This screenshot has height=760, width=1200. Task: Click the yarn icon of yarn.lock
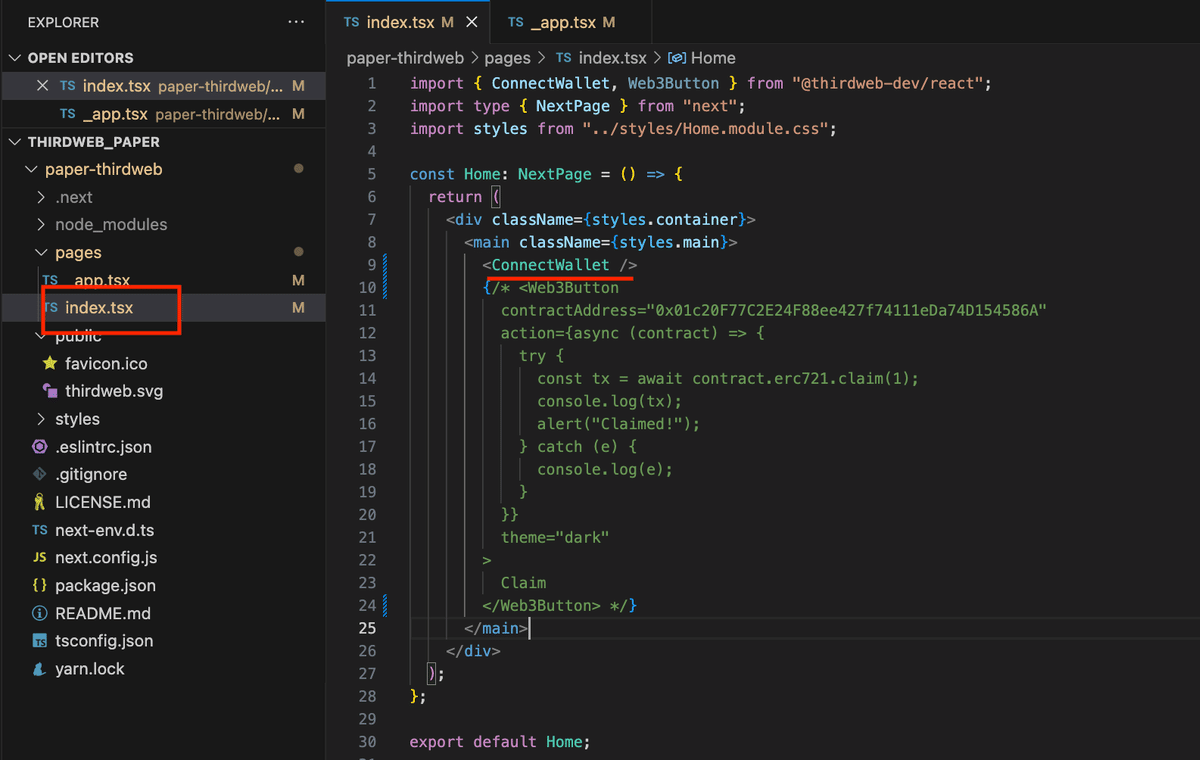[40, 669]
